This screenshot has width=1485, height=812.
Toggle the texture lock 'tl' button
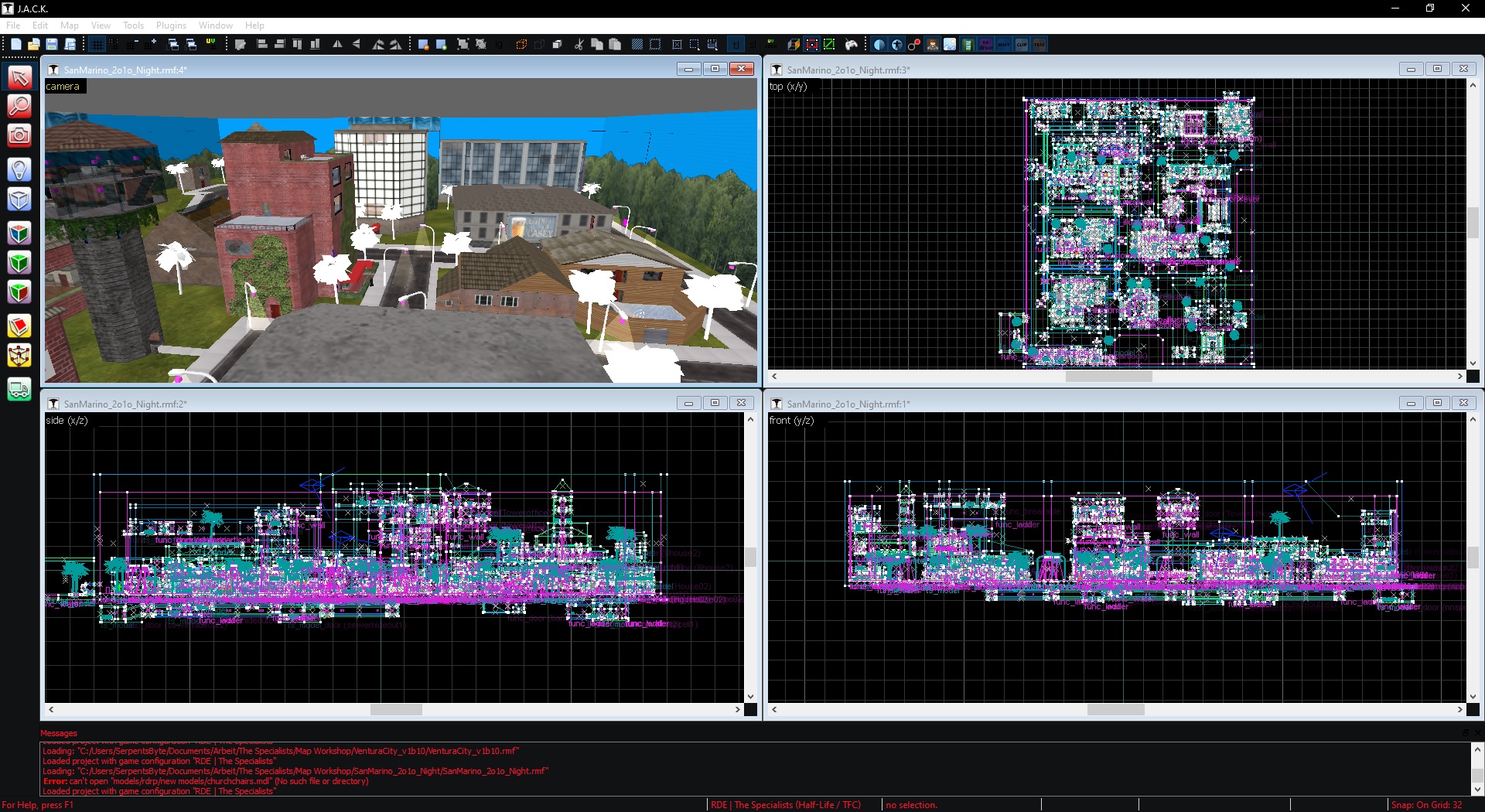point(736,45)
